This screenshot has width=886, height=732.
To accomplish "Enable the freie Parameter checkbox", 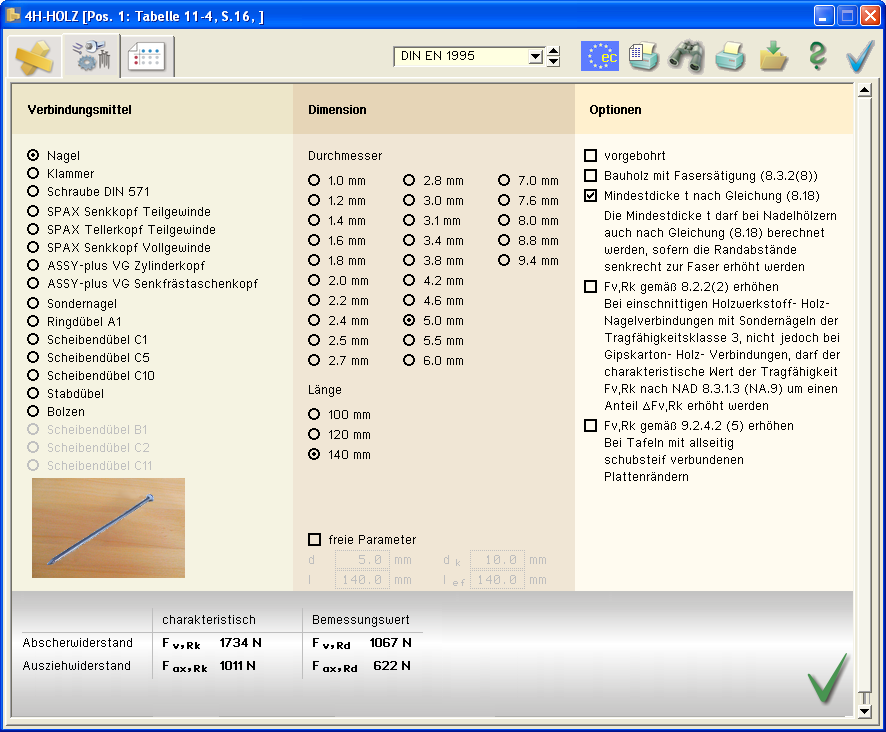I will pos(315,540).
